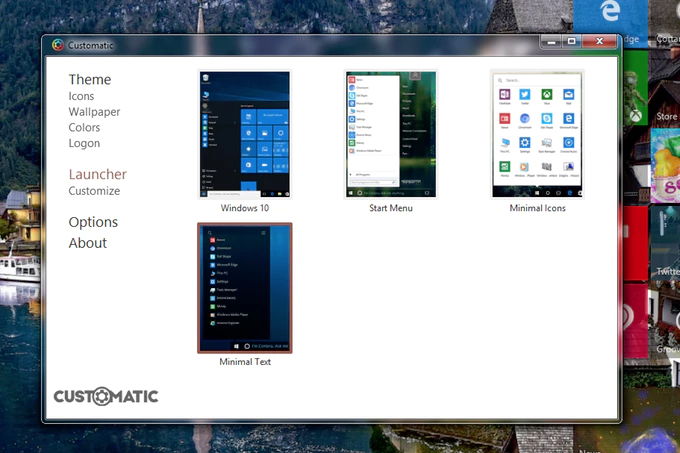The image size is (680, 453).
Task: Maximize the Customatic window
Action: (x=571, y=42)
